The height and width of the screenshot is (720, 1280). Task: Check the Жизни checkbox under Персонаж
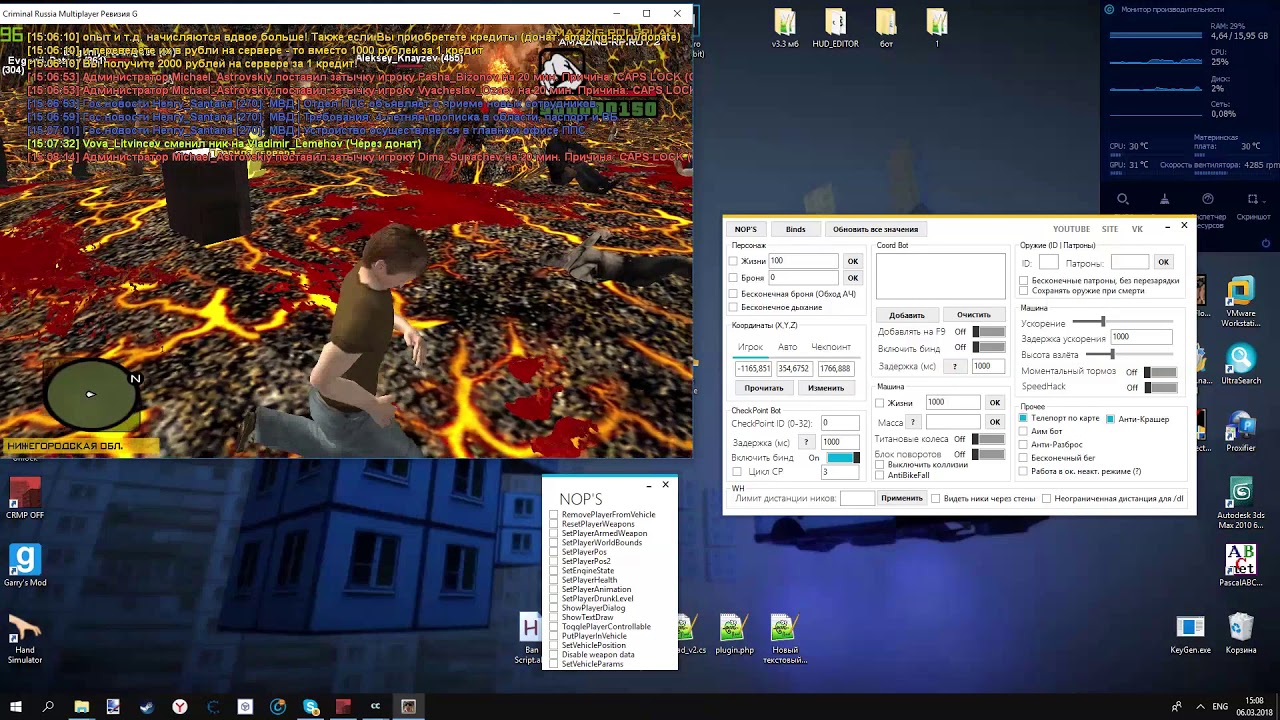tap(733, 262)
